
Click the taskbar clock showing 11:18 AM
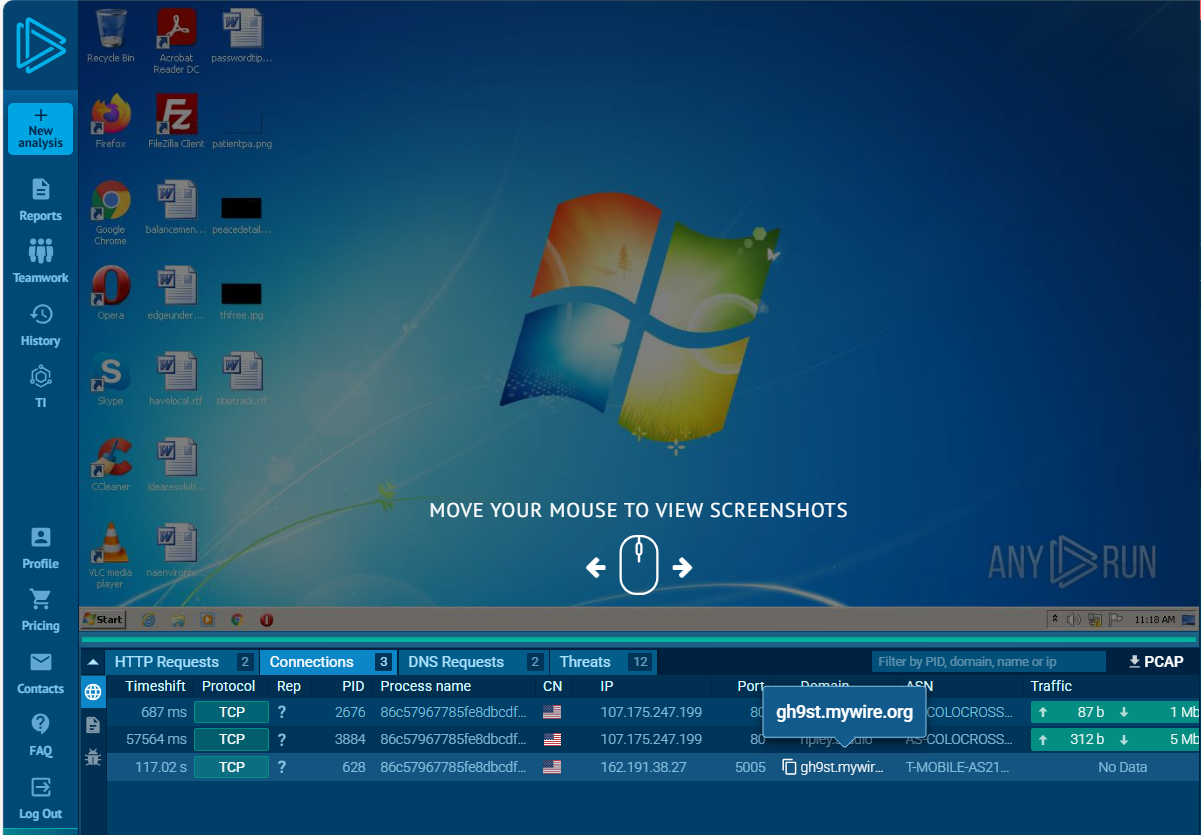(x=1154, y=619)
